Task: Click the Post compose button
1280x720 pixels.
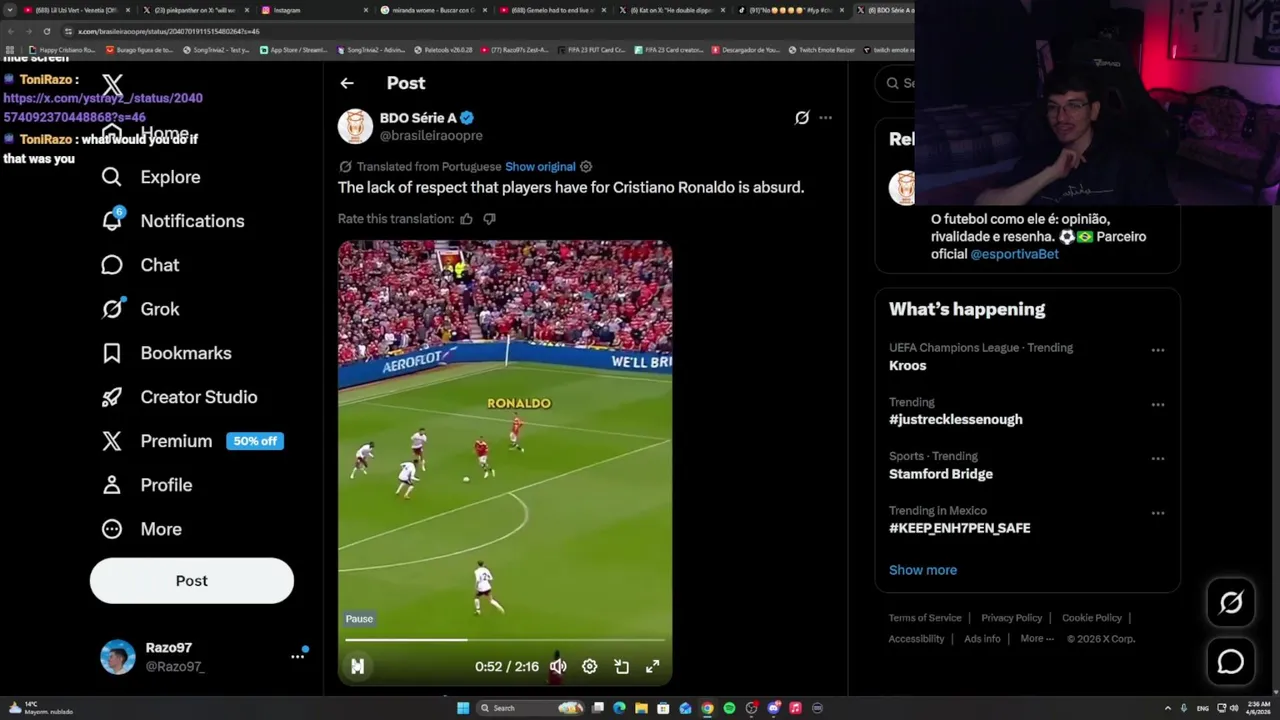Action: click(192, 581)
